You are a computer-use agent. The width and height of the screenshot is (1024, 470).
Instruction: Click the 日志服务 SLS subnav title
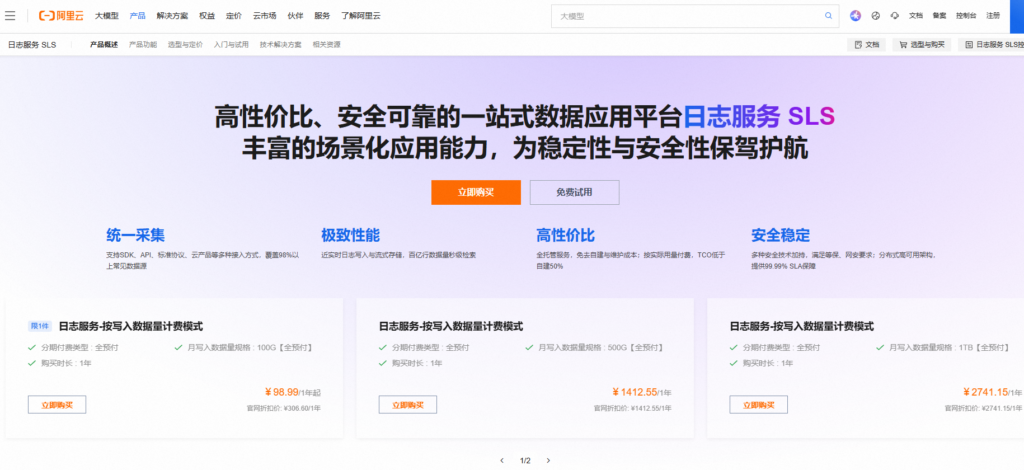coord(32,45)
